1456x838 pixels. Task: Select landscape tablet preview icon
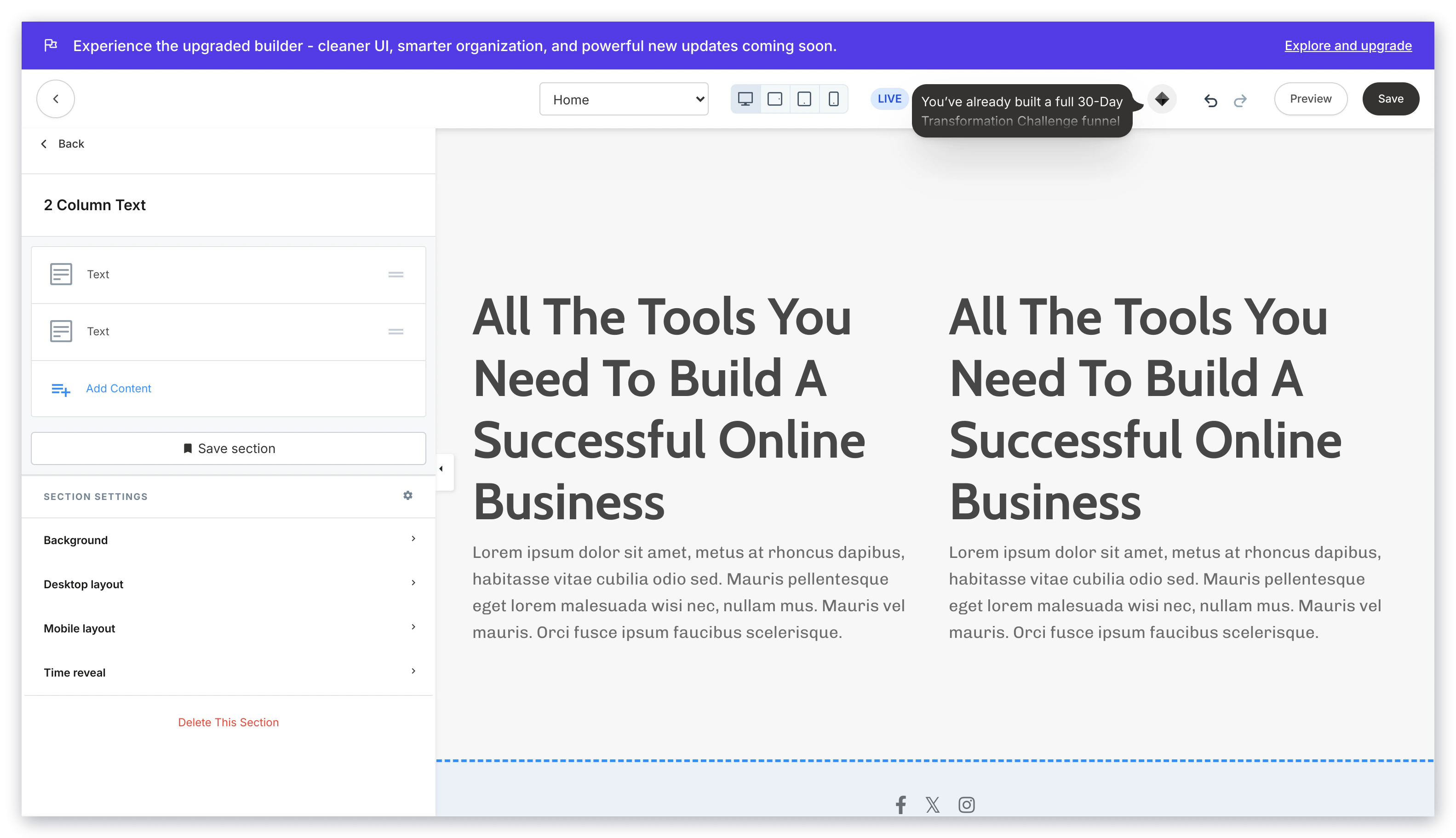[x=774, y=99]
